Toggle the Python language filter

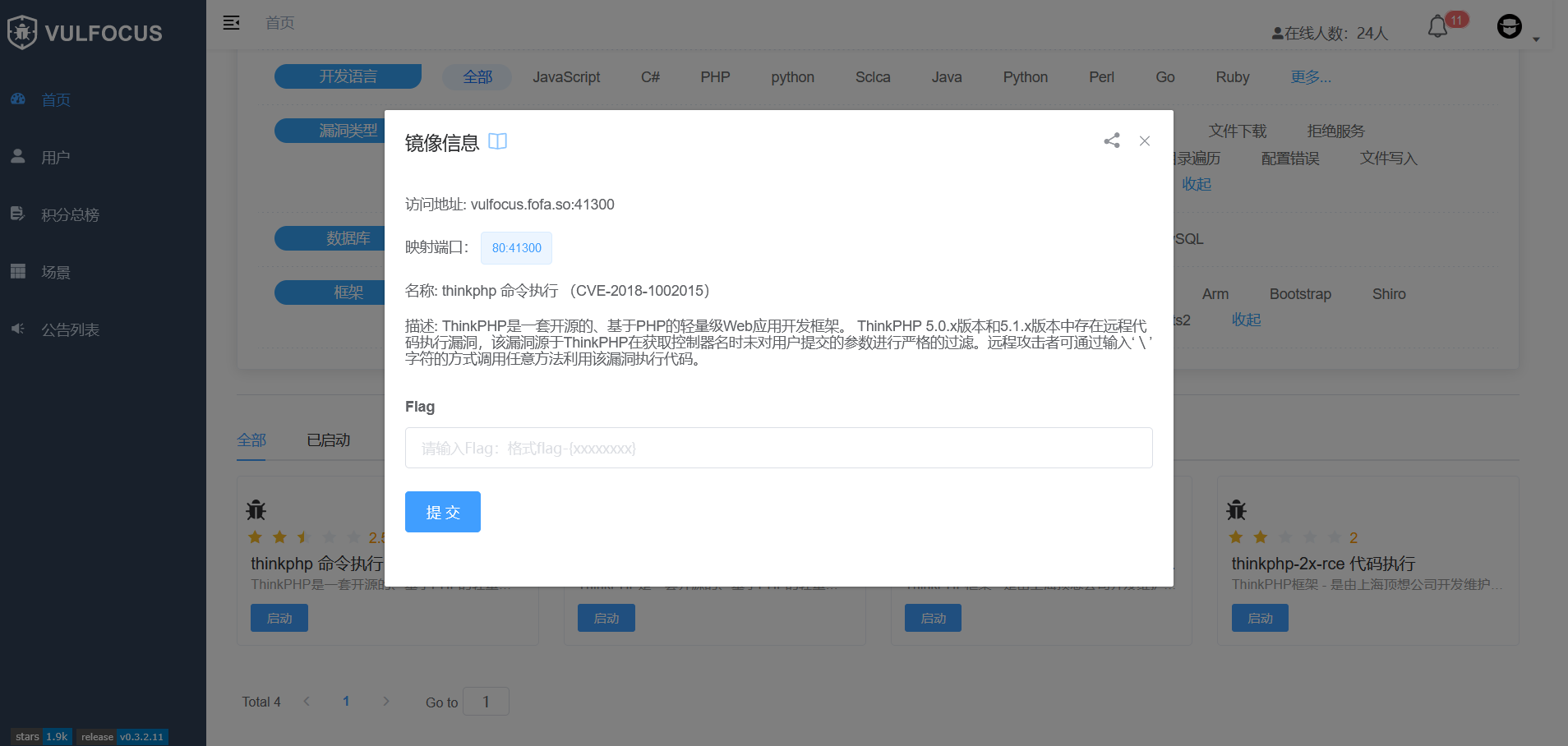pyautogui.click(x=1025, y=76)
